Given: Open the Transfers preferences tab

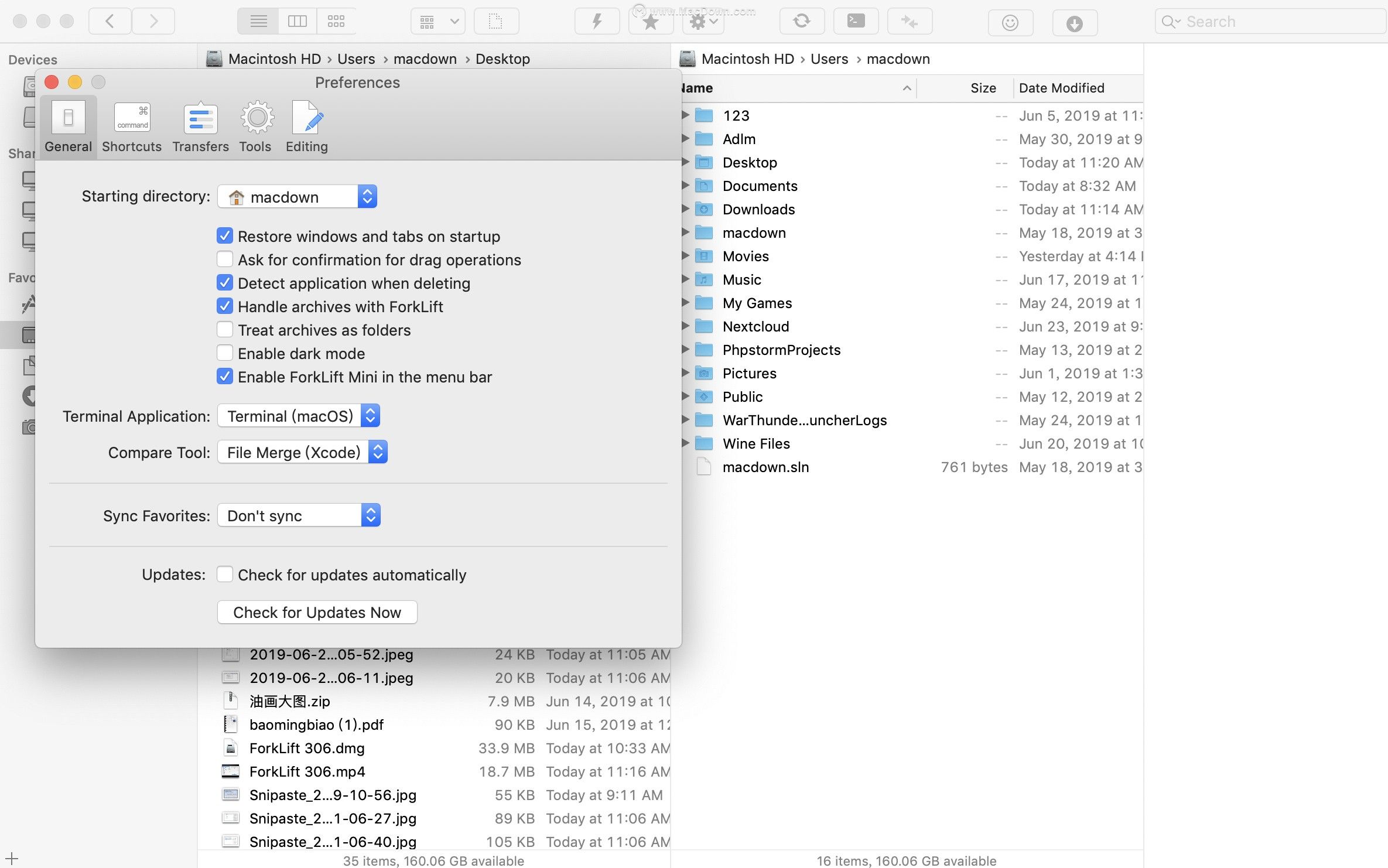Looking at the screenshot, I should pyautogui.click(x=200, y=127).
